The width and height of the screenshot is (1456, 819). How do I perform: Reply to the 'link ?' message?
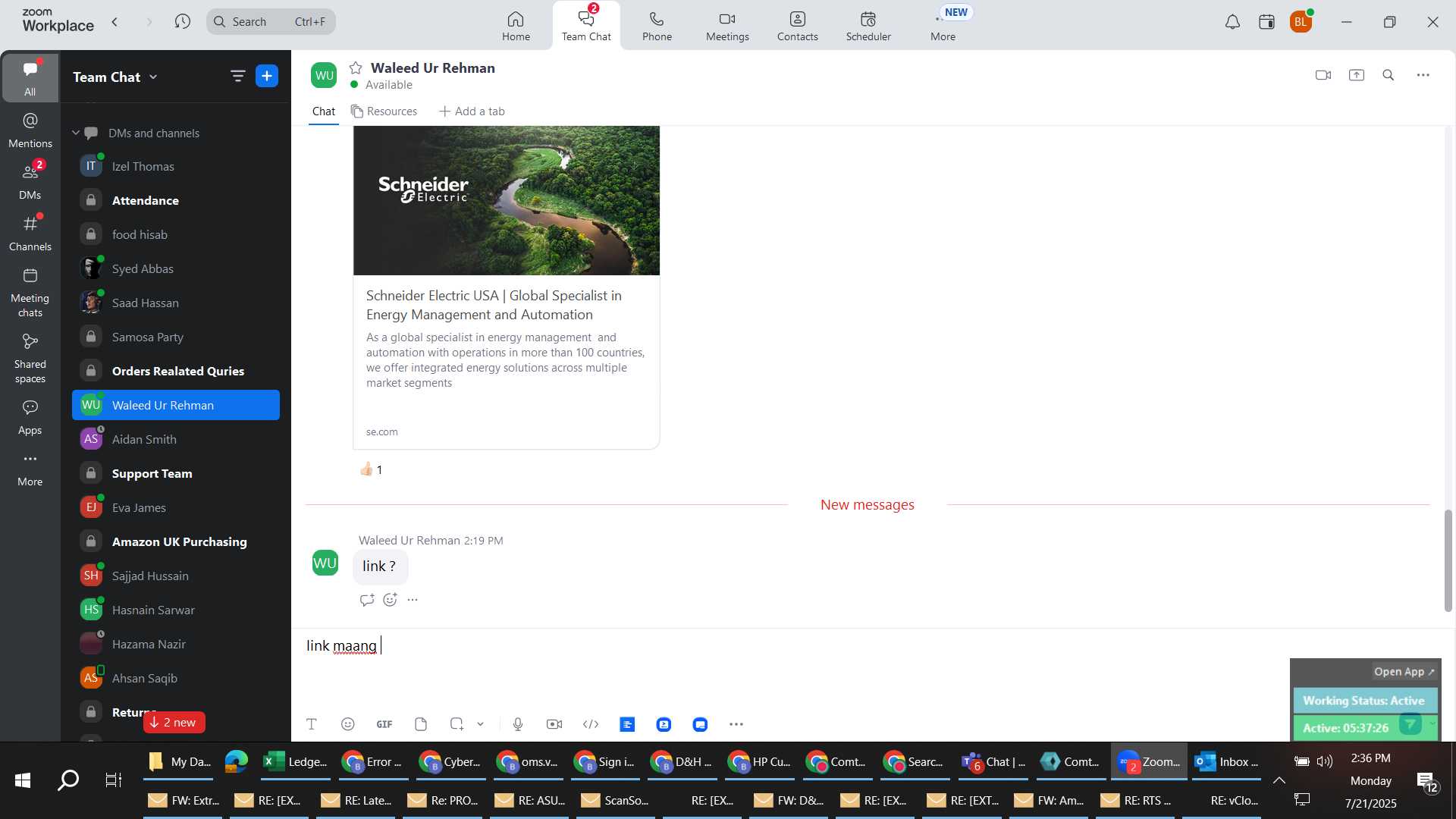367,600
